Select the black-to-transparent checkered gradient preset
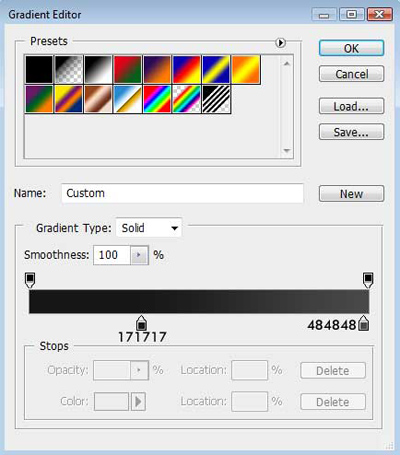The height and width of the screenshot is (455, 400). (68, 69)
